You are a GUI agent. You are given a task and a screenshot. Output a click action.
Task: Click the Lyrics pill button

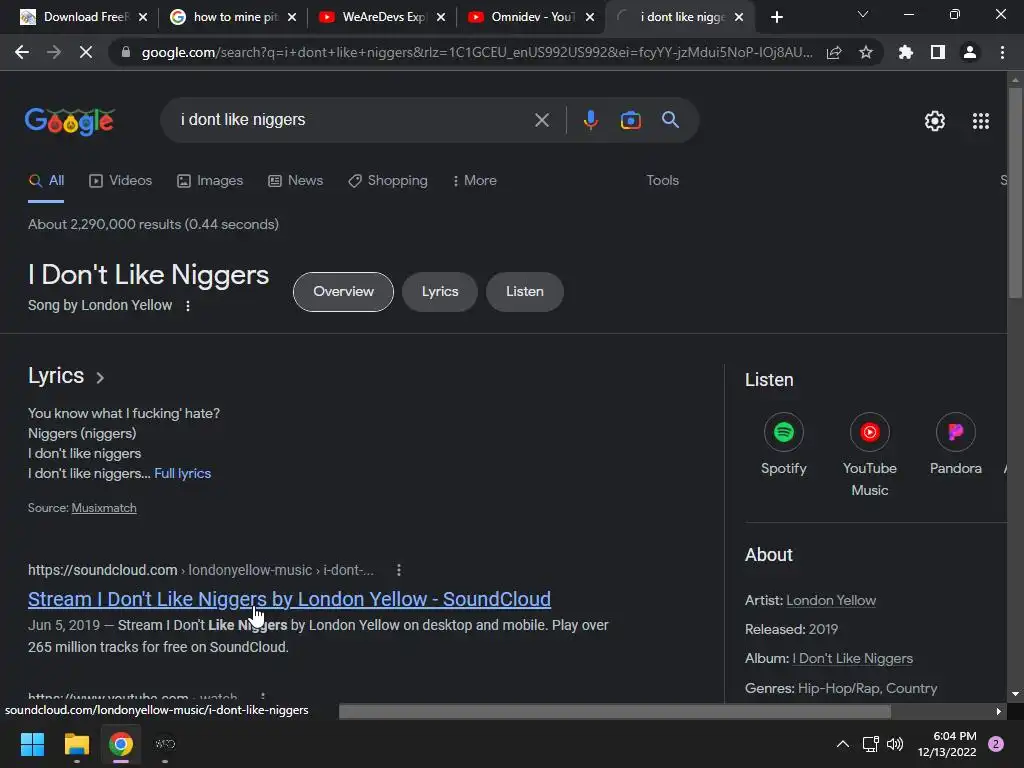[440, 292]
